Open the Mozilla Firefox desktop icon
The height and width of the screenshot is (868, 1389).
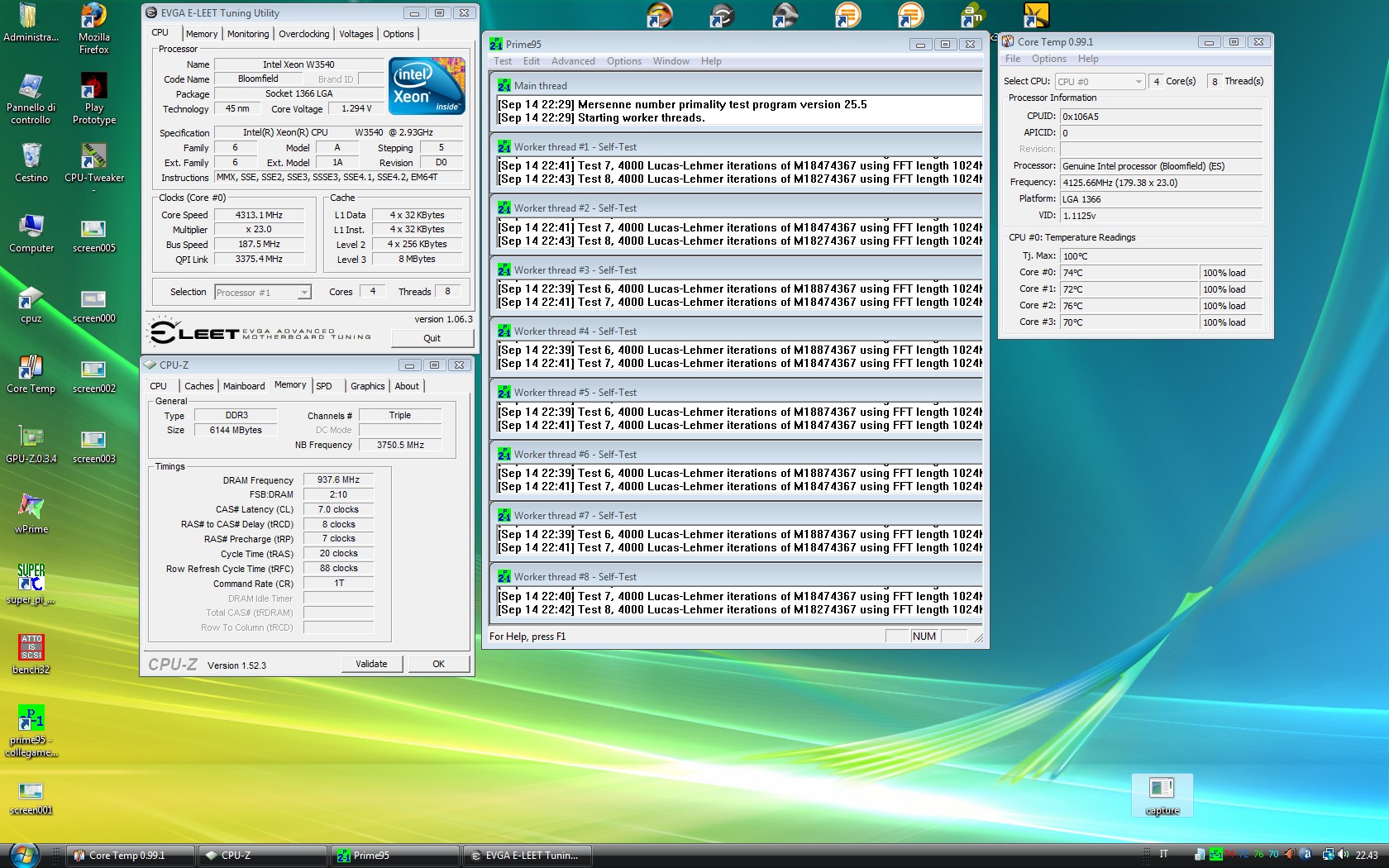93,29
